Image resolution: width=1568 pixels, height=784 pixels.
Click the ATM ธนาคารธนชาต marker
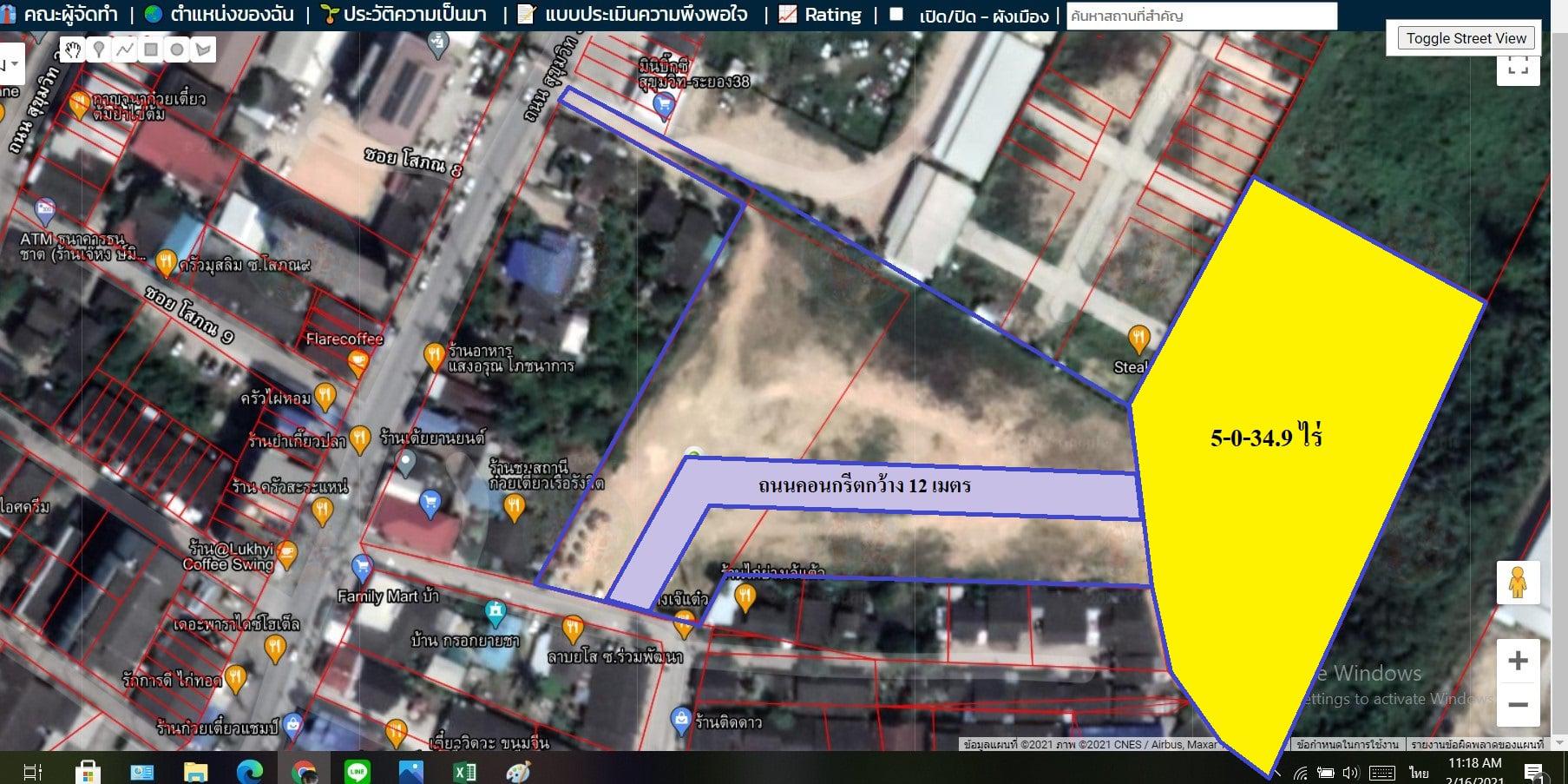44,210
